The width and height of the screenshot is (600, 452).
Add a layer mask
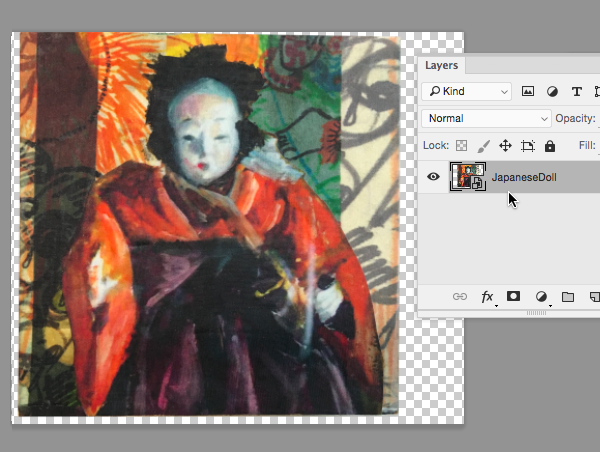coord(513,296)
